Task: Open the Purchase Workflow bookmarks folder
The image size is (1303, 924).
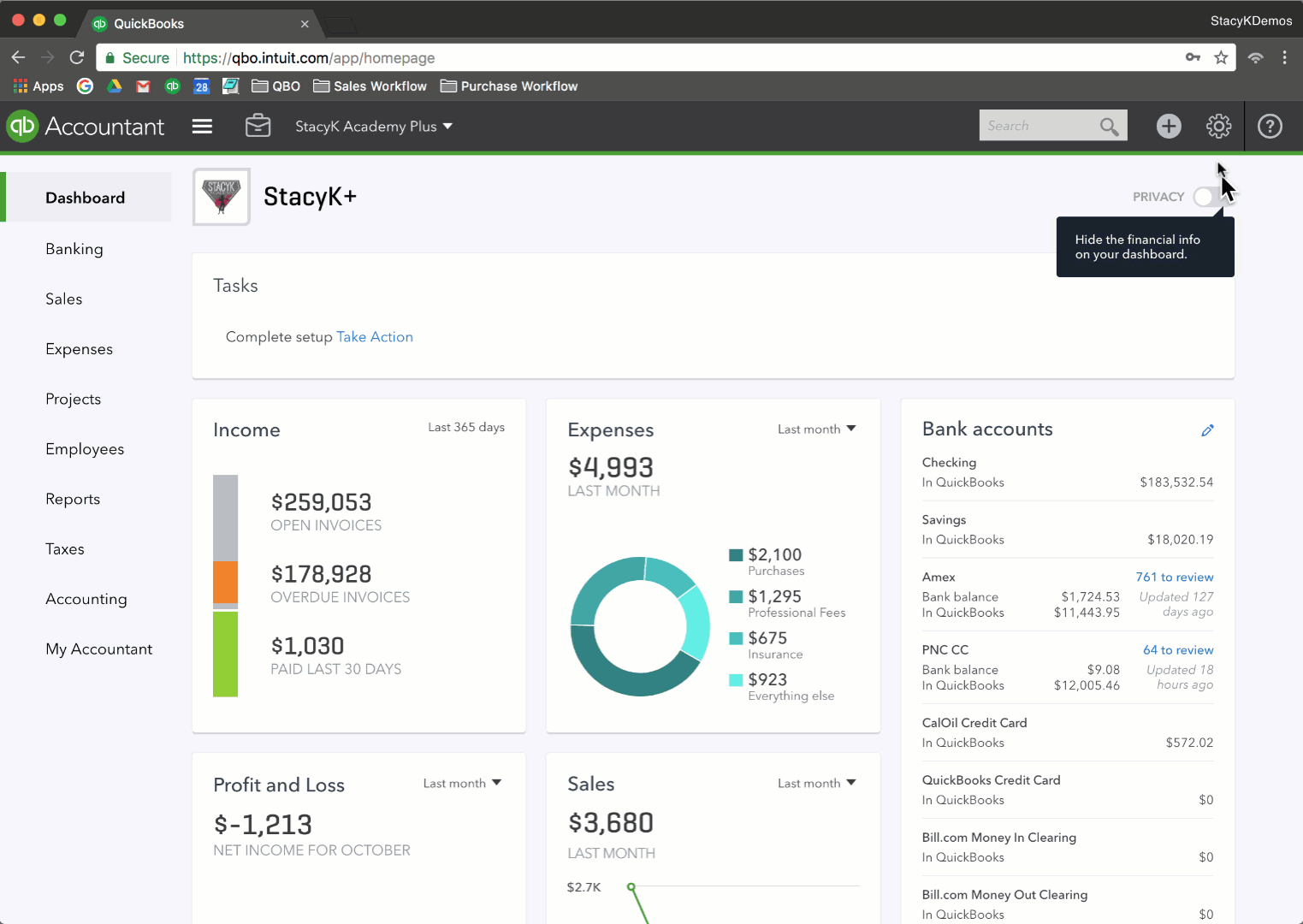Action: point(509,86)
